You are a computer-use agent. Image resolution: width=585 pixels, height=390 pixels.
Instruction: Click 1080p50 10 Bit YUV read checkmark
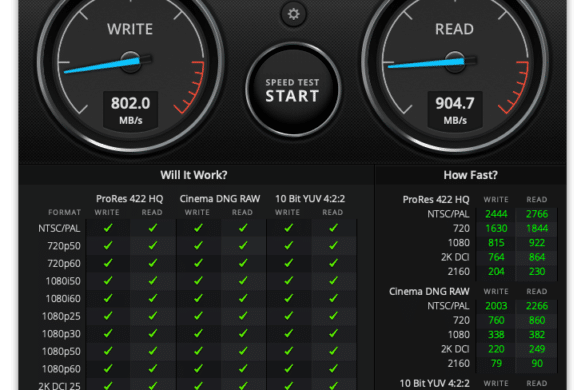334,350
